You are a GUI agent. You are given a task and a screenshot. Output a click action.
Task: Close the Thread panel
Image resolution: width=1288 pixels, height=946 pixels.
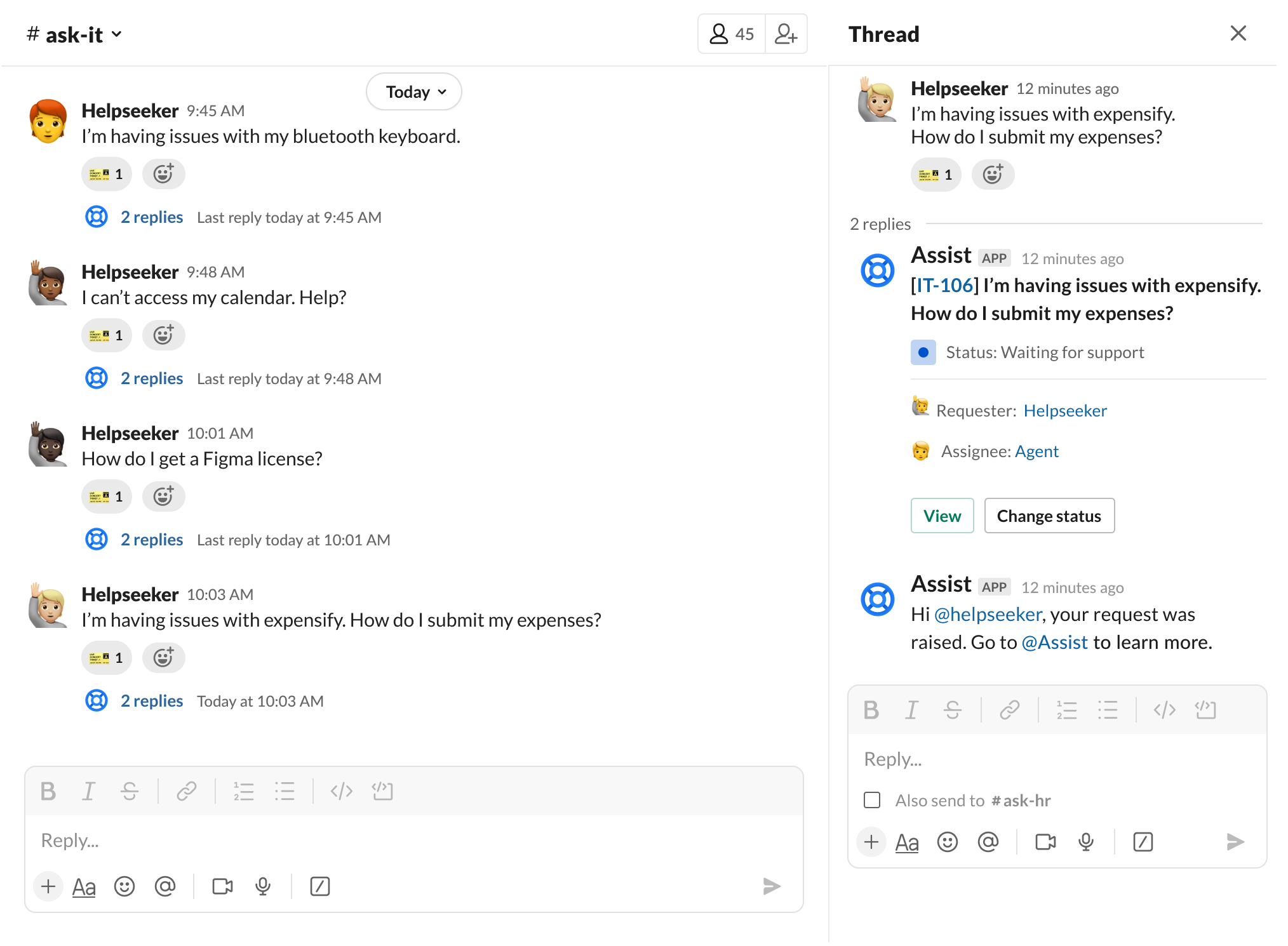tap(1238, 33)
